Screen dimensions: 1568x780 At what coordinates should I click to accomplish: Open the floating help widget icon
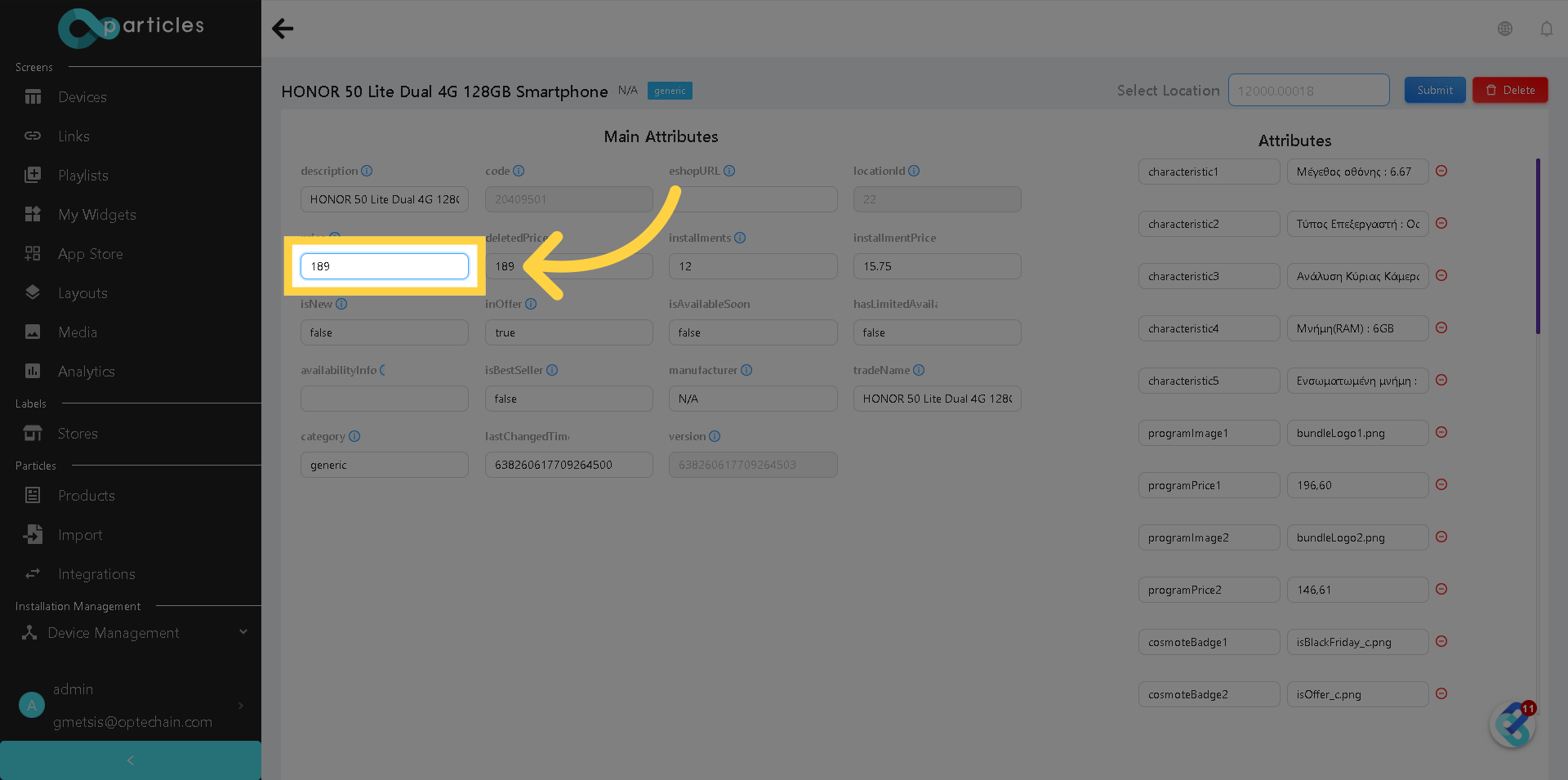1512,724
